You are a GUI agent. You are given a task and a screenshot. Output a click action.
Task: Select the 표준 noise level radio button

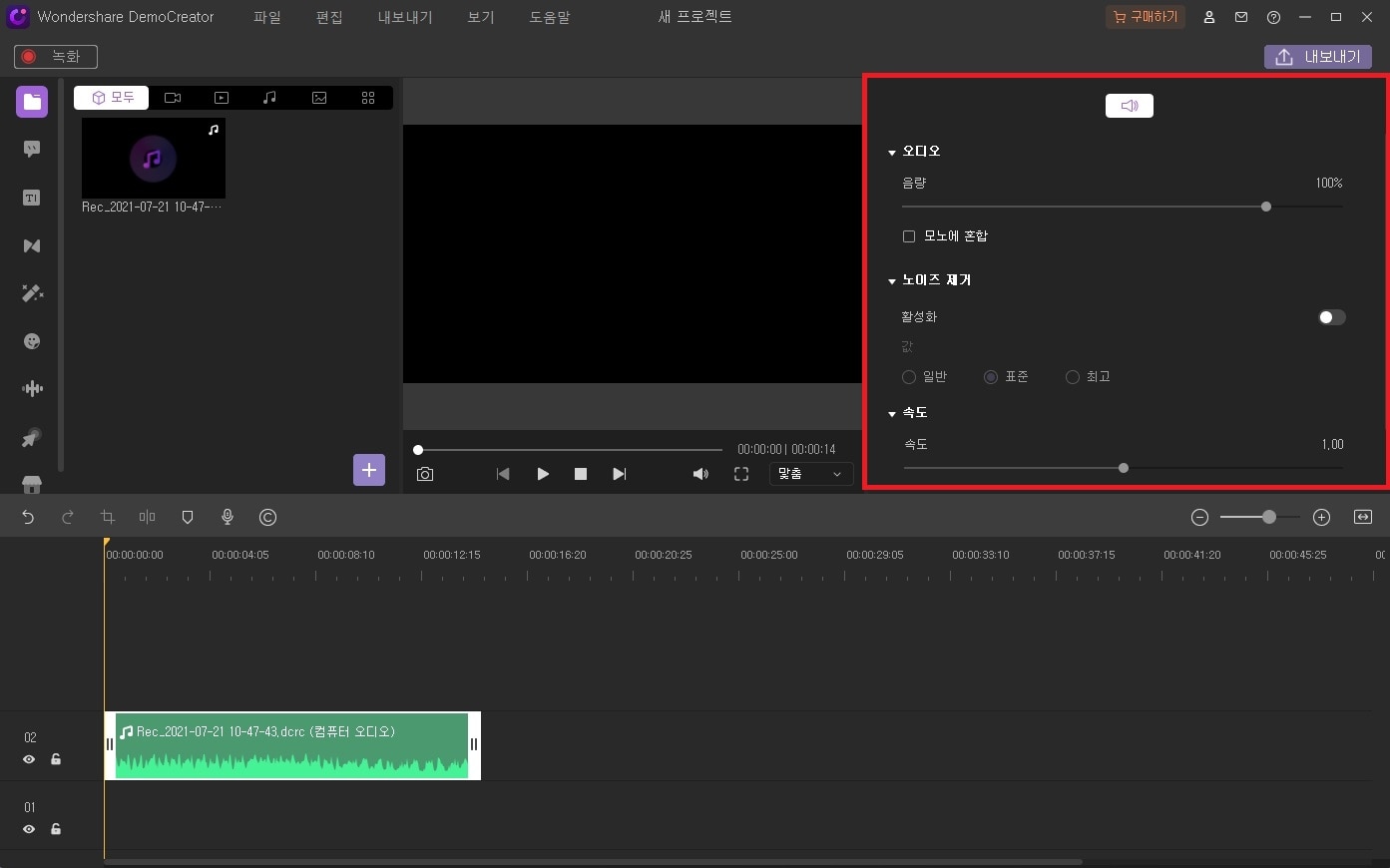pos(991,377)
